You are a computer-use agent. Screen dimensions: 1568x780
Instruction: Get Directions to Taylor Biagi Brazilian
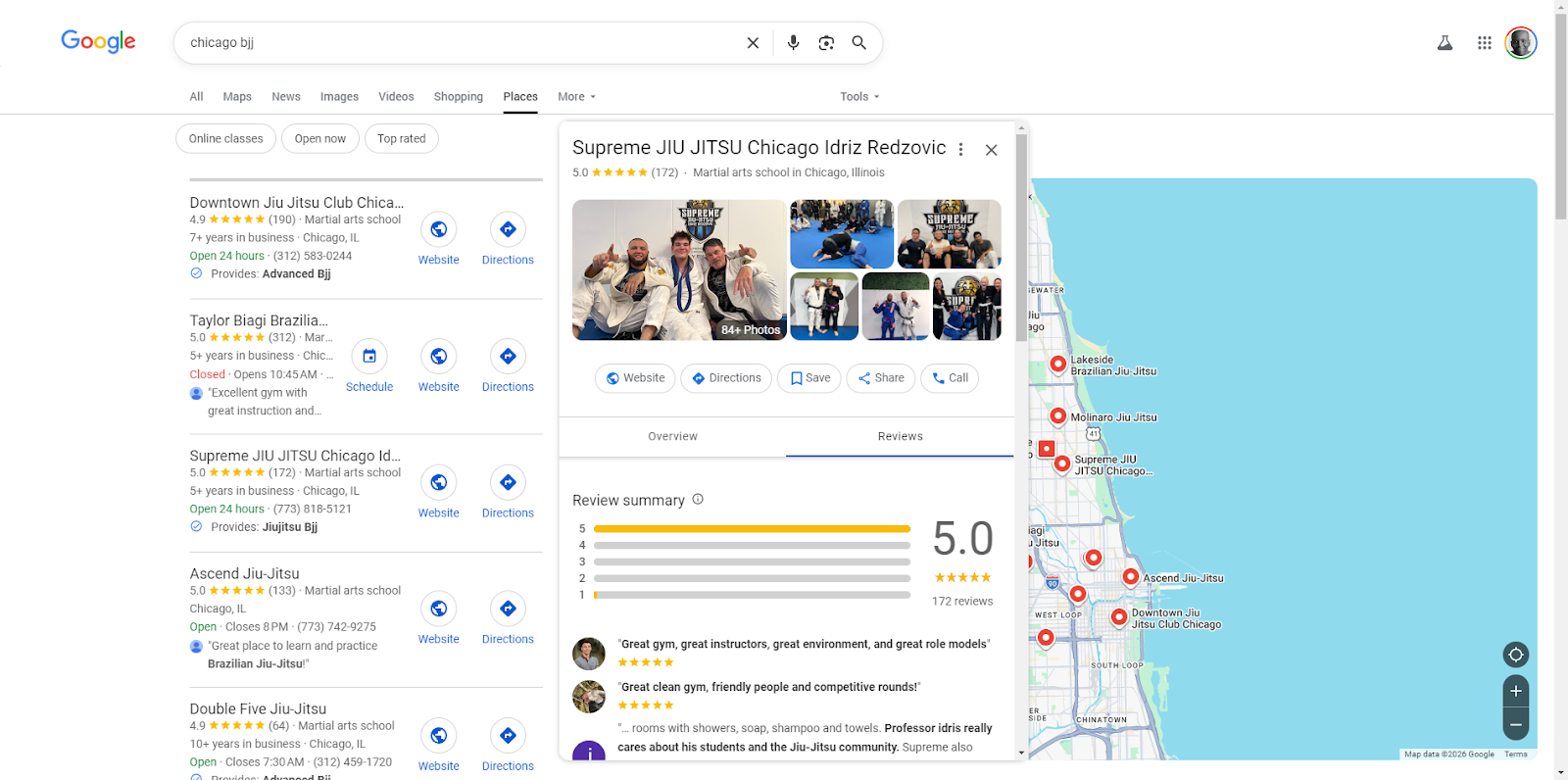(x=508, y=366)
